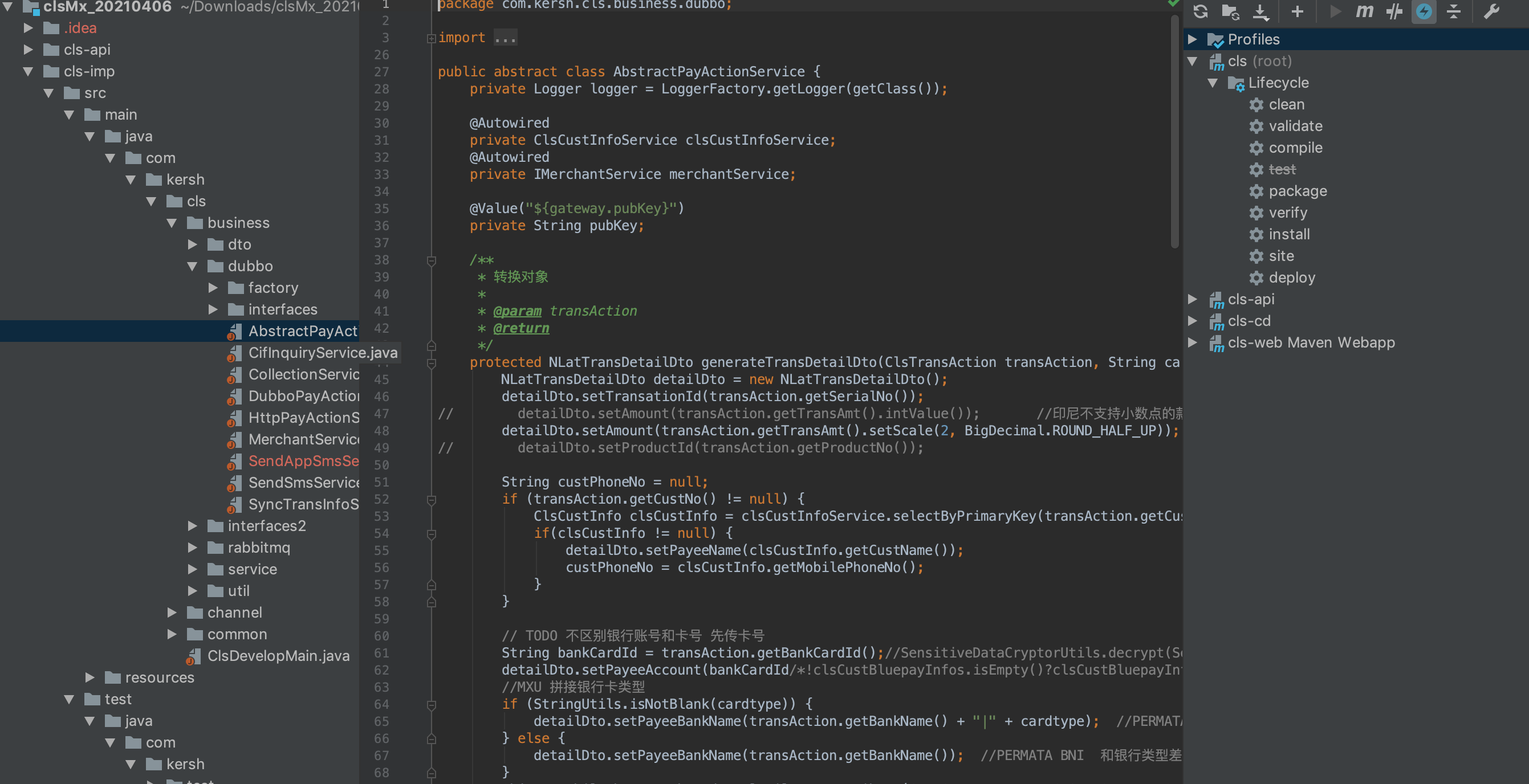
Task: Click the Execute Maven Goal m icon
Action: [1365, 11]
